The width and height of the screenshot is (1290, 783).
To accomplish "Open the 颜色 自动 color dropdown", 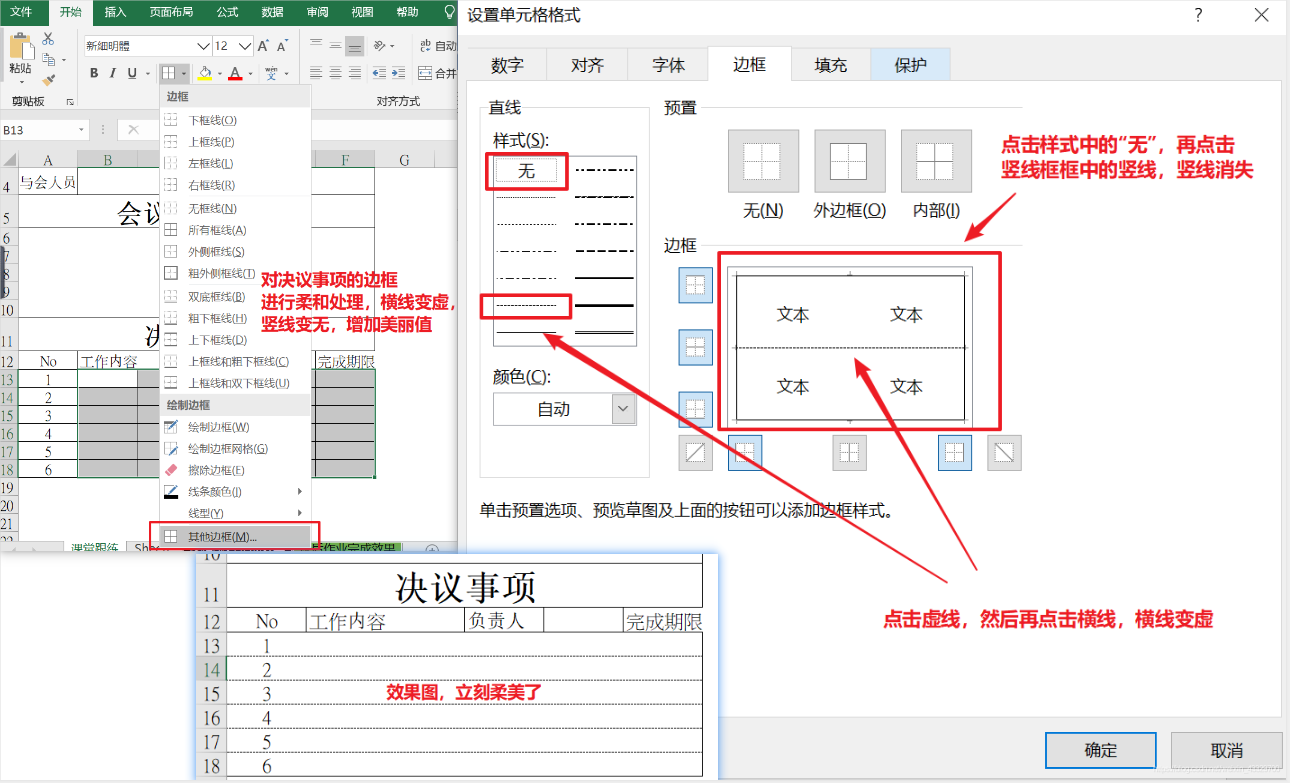I will click(623, 409).
